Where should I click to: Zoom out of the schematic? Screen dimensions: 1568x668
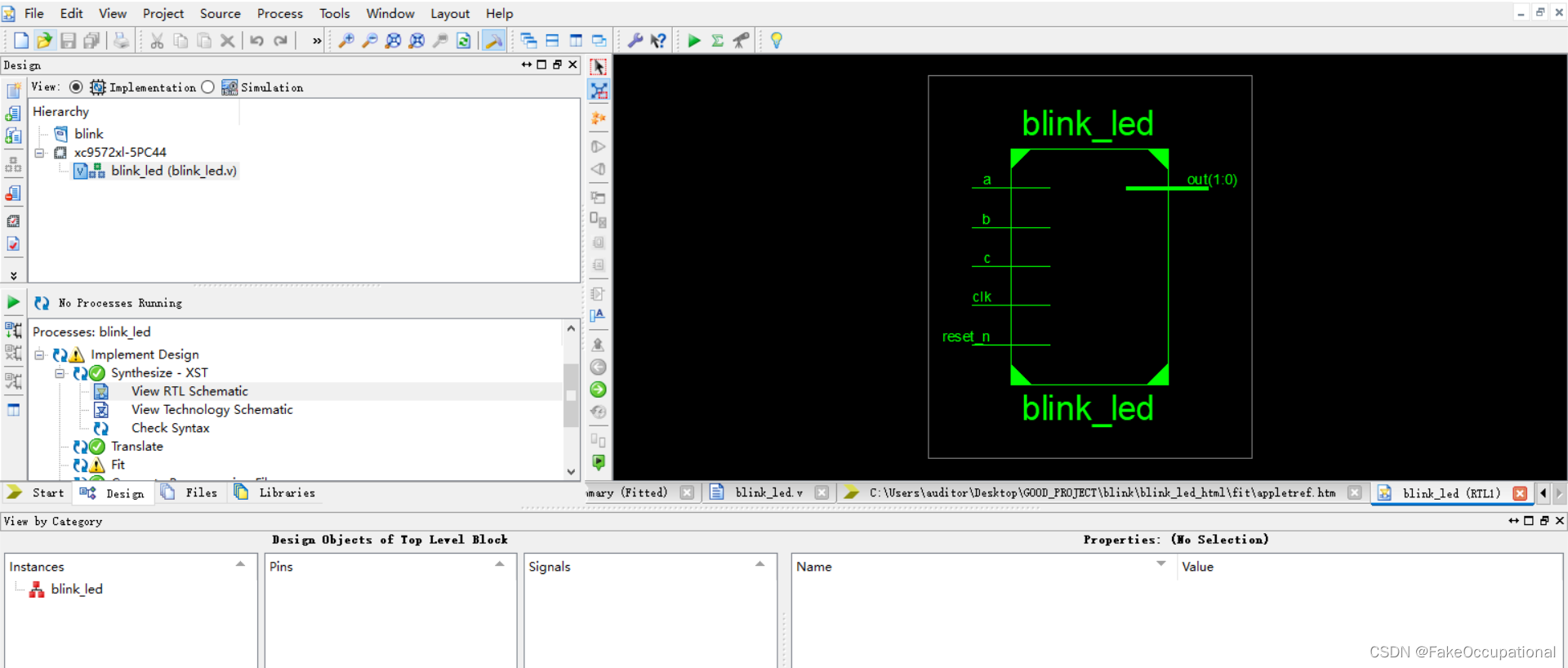pyautogui.click(x=370, y=41)
